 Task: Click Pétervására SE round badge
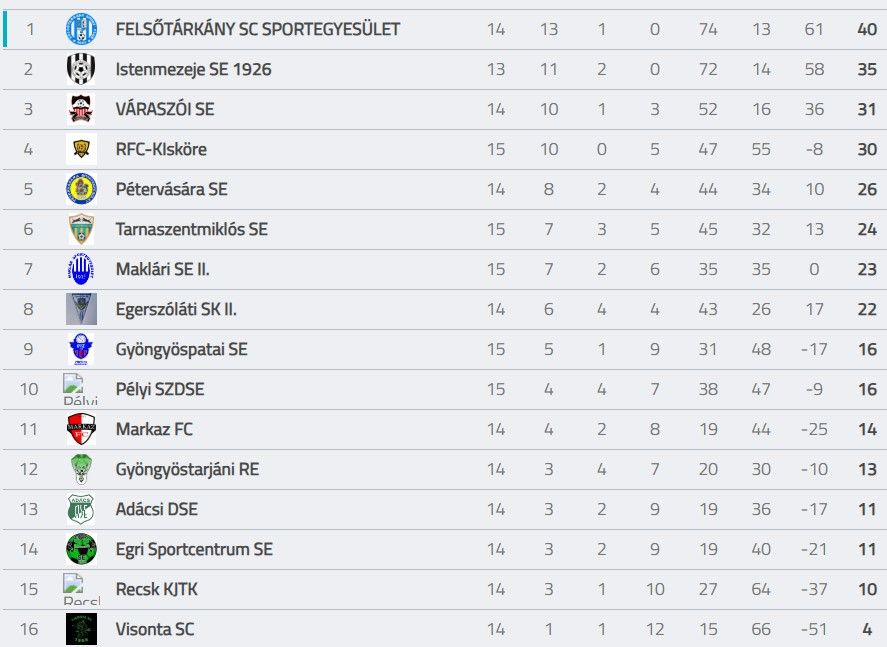(81, 189)
